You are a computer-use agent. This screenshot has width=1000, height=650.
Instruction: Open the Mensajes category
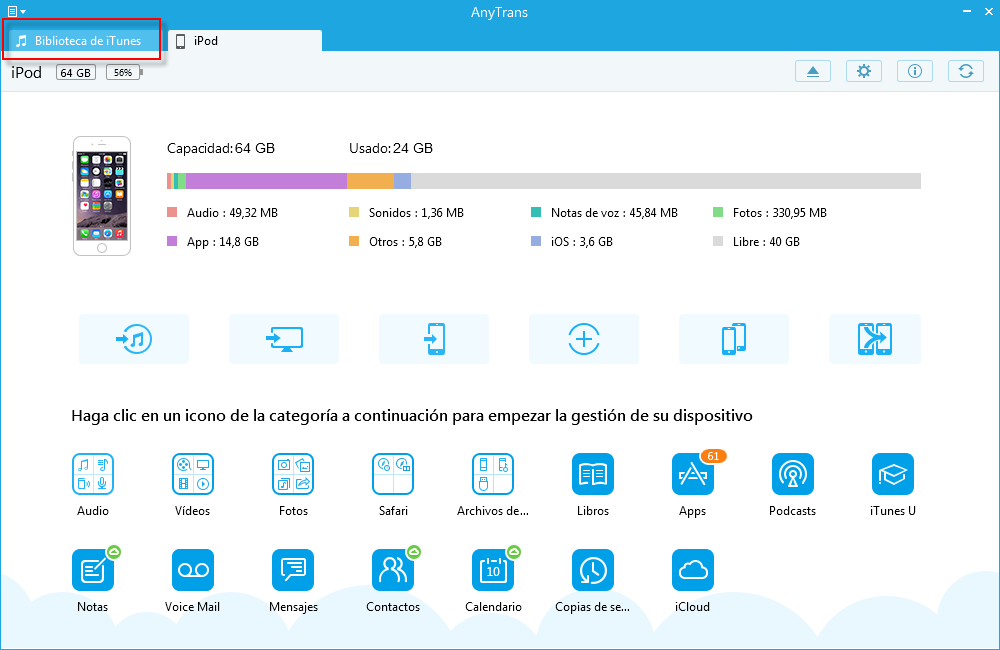point(293,570)
